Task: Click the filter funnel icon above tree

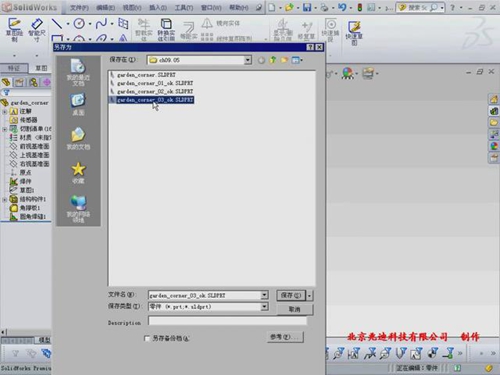Action: click(x=6, y=93)
